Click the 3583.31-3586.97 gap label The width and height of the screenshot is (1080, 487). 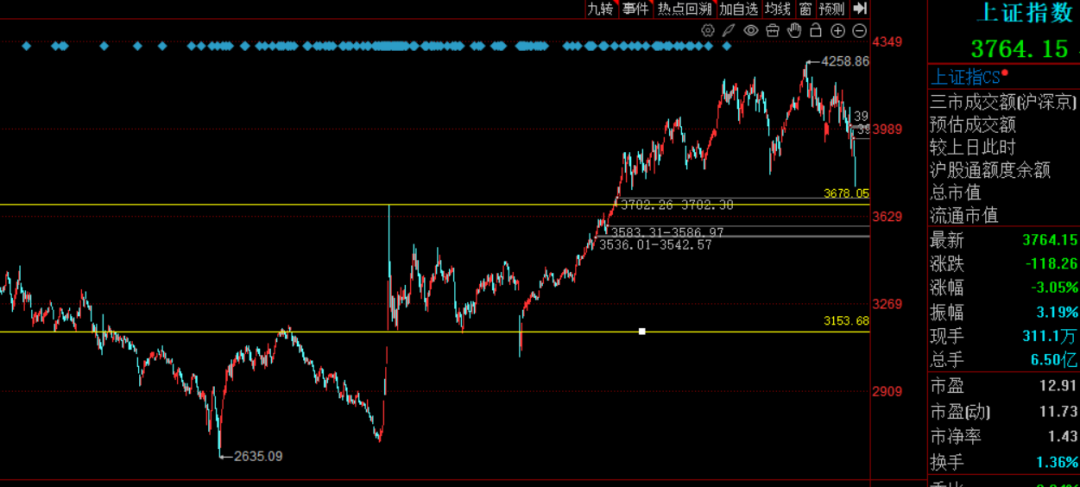[667, 233]
